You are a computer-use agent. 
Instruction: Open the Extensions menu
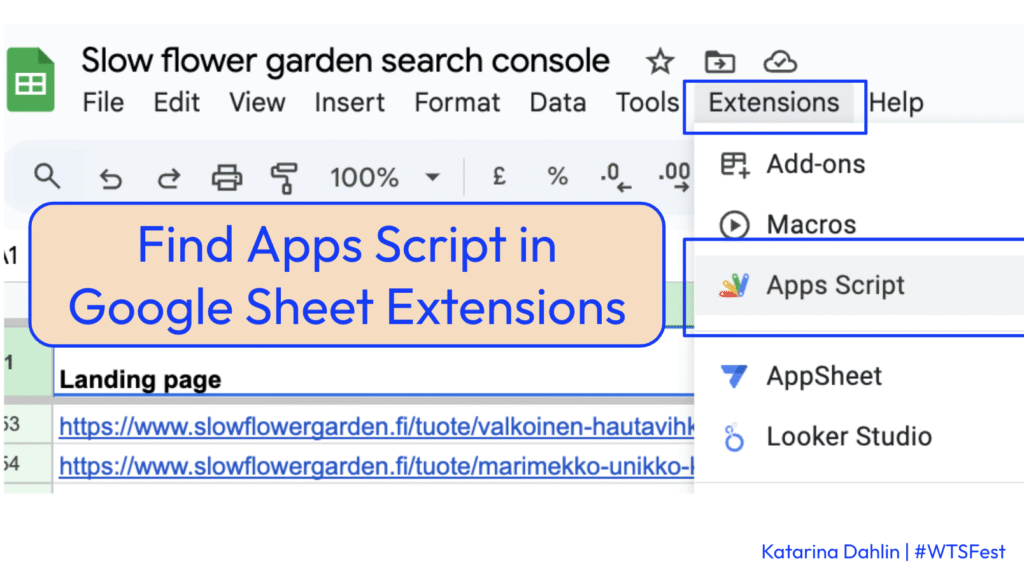point(773,103)
